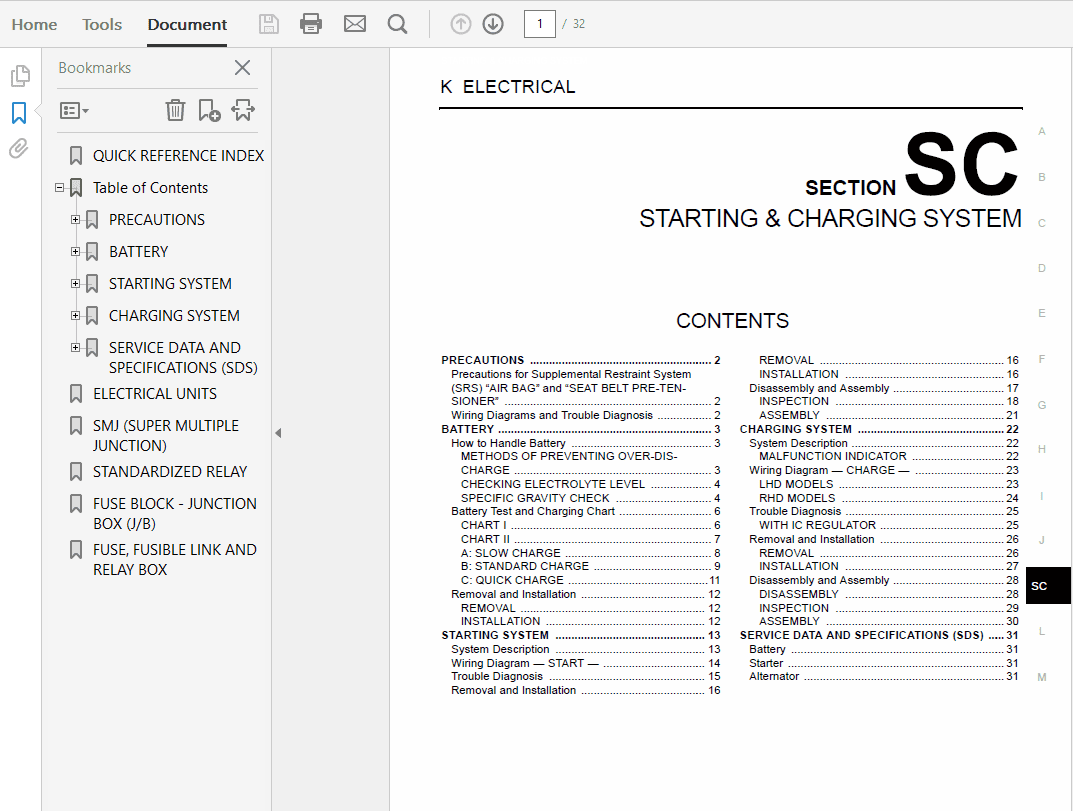Go to the next page
This screenshot has width=1073, height=811.
click(493, 23)
